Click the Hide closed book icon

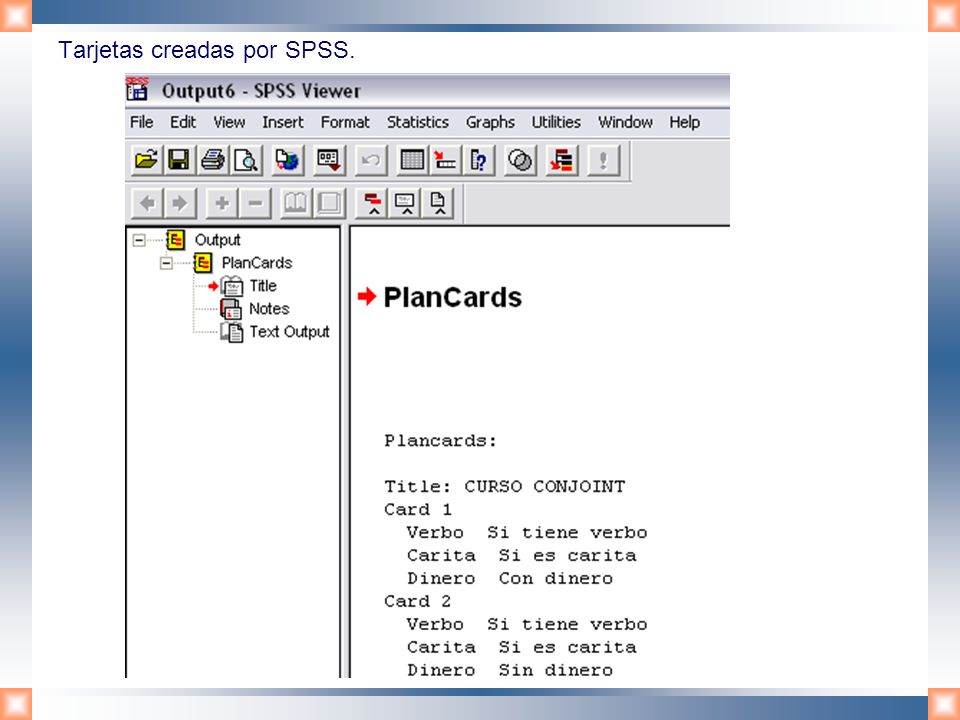tap(329, 203)
